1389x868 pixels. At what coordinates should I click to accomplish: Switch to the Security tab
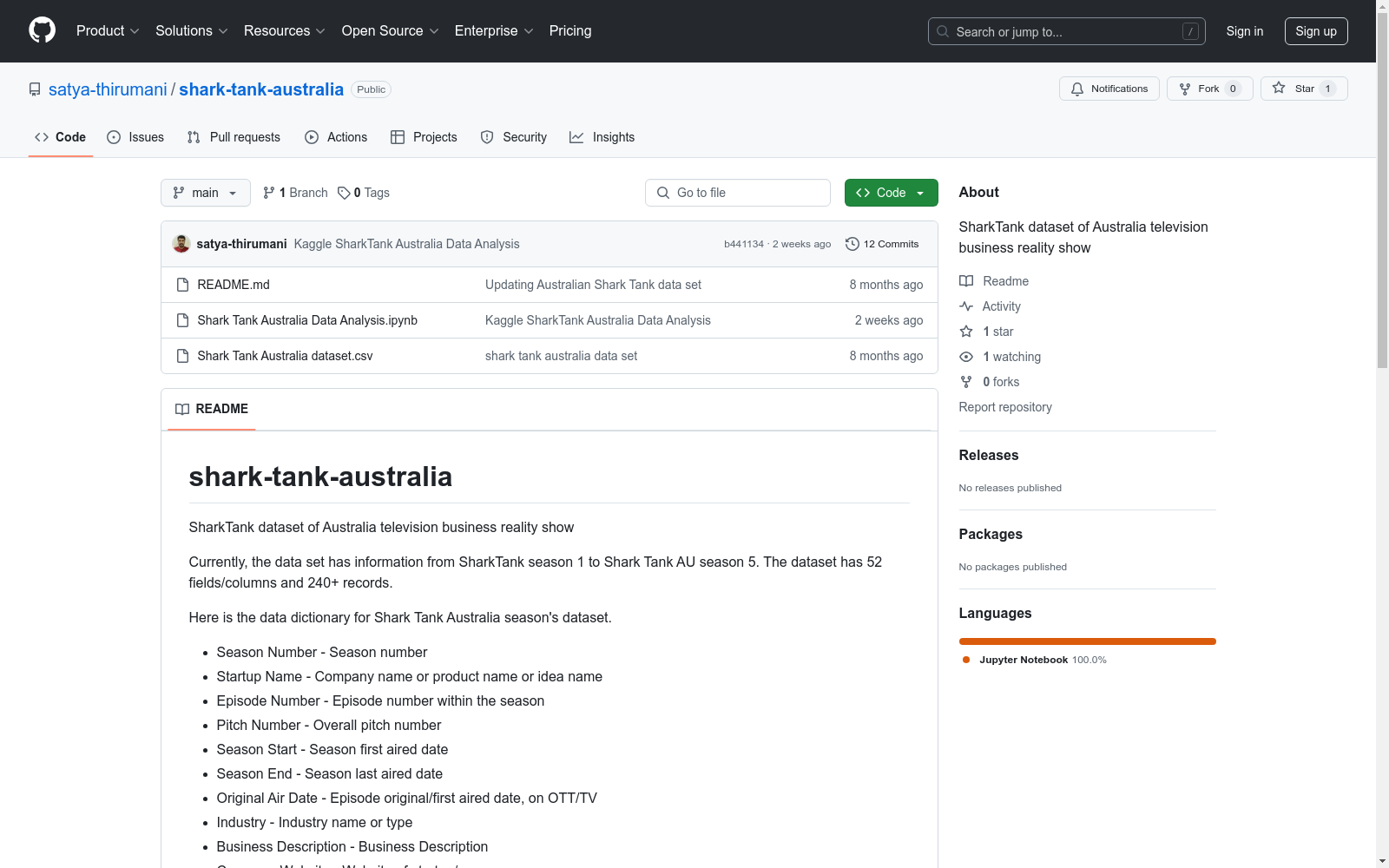pyautogui.click(x=513, y=137)
